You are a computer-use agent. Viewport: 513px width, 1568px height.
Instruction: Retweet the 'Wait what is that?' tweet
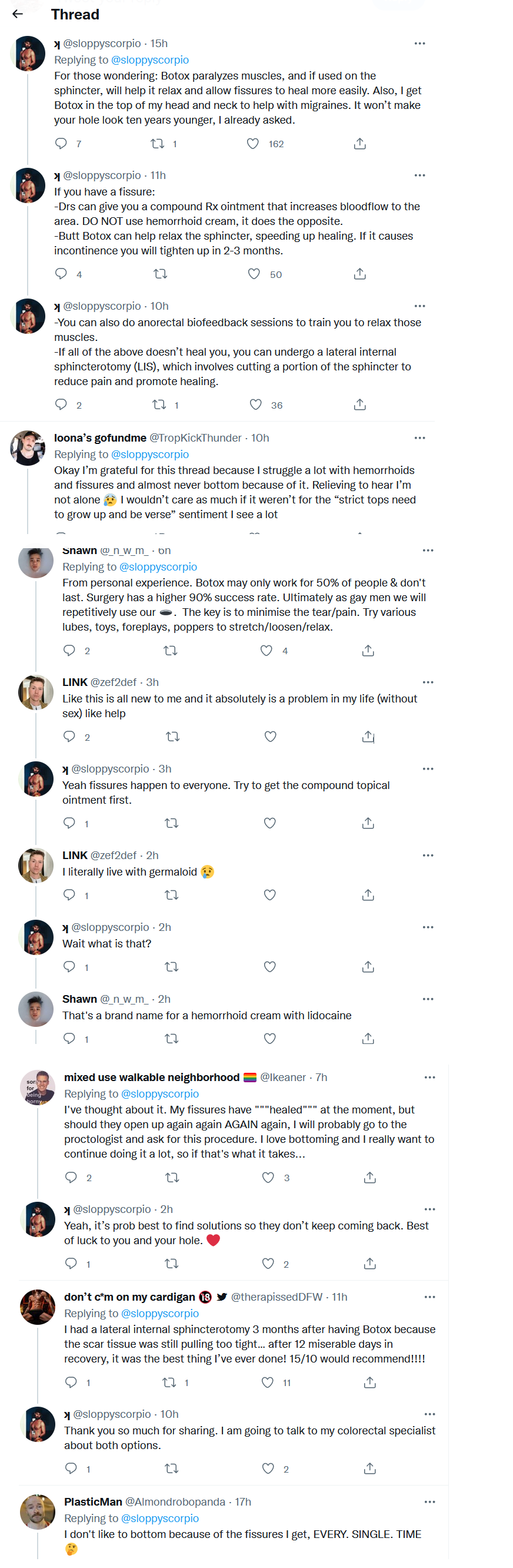(x=171, y=967)
